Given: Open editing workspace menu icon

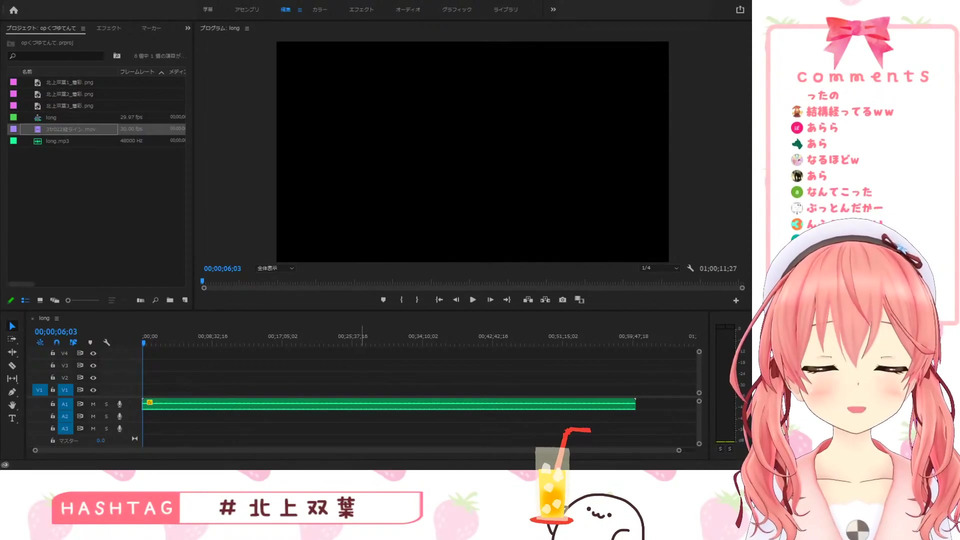Looking at the screenshot, I should tap(299, 10).
